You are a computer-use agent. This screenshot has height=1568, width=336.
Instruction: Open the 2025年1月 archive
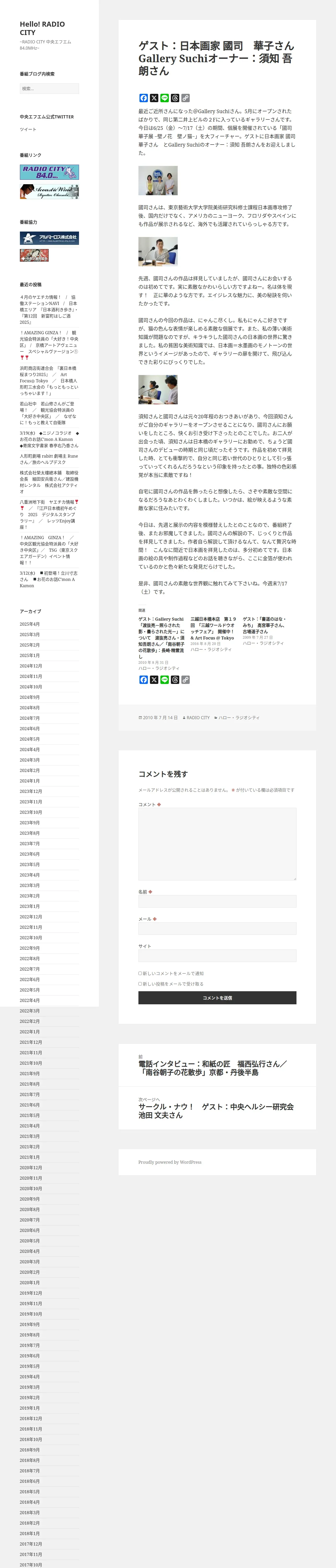click(29, 656)
